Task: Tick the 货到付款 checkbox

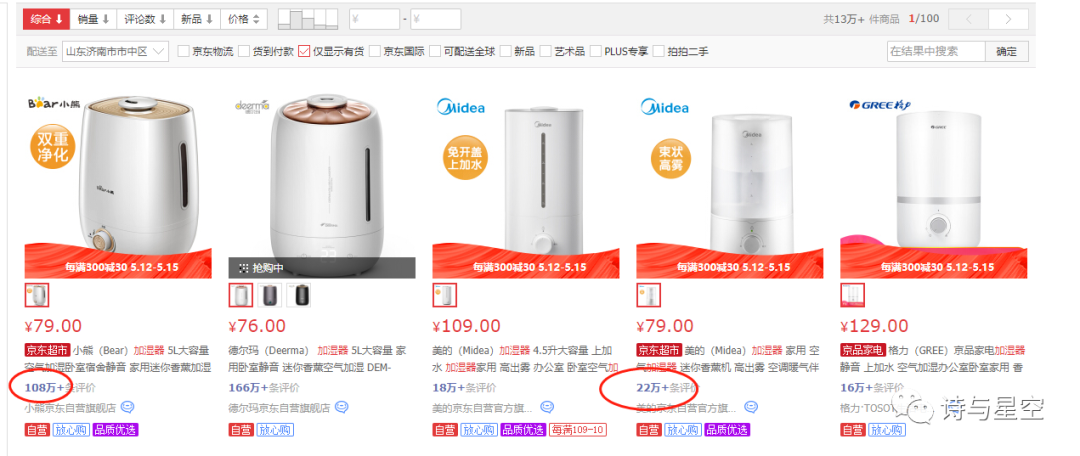Action: click(244, 51)
